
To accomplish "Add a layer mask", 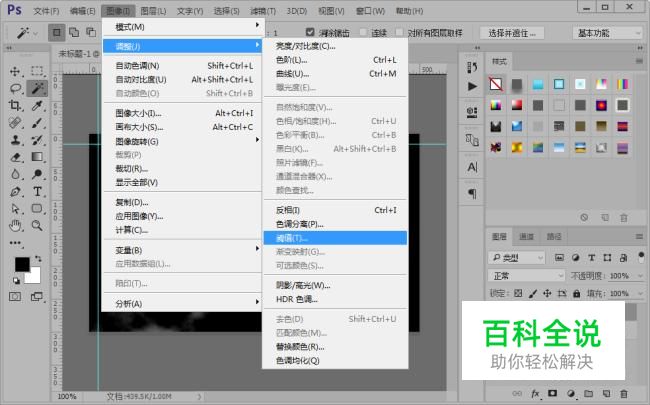I will 553,393.
